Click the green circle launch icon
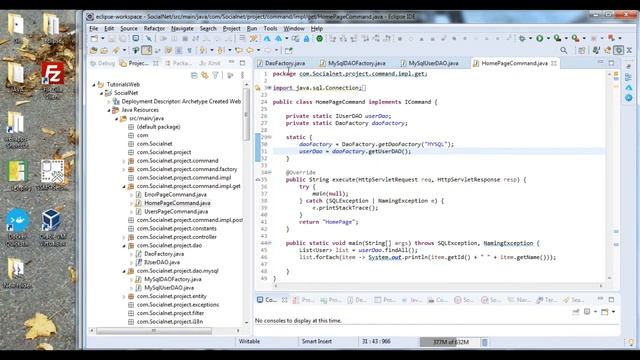The image size is (640, 360). (320, 38)
